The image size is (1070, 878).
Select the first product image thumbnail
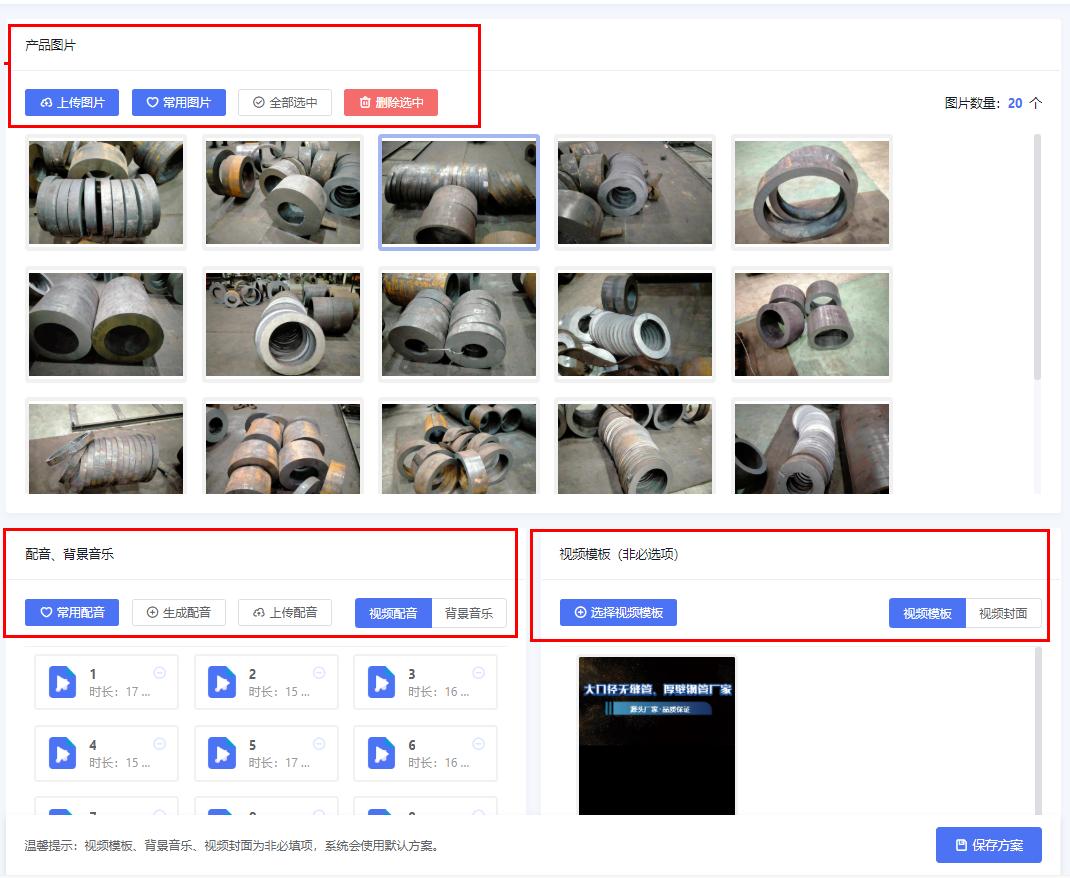(x=105, y=190)
